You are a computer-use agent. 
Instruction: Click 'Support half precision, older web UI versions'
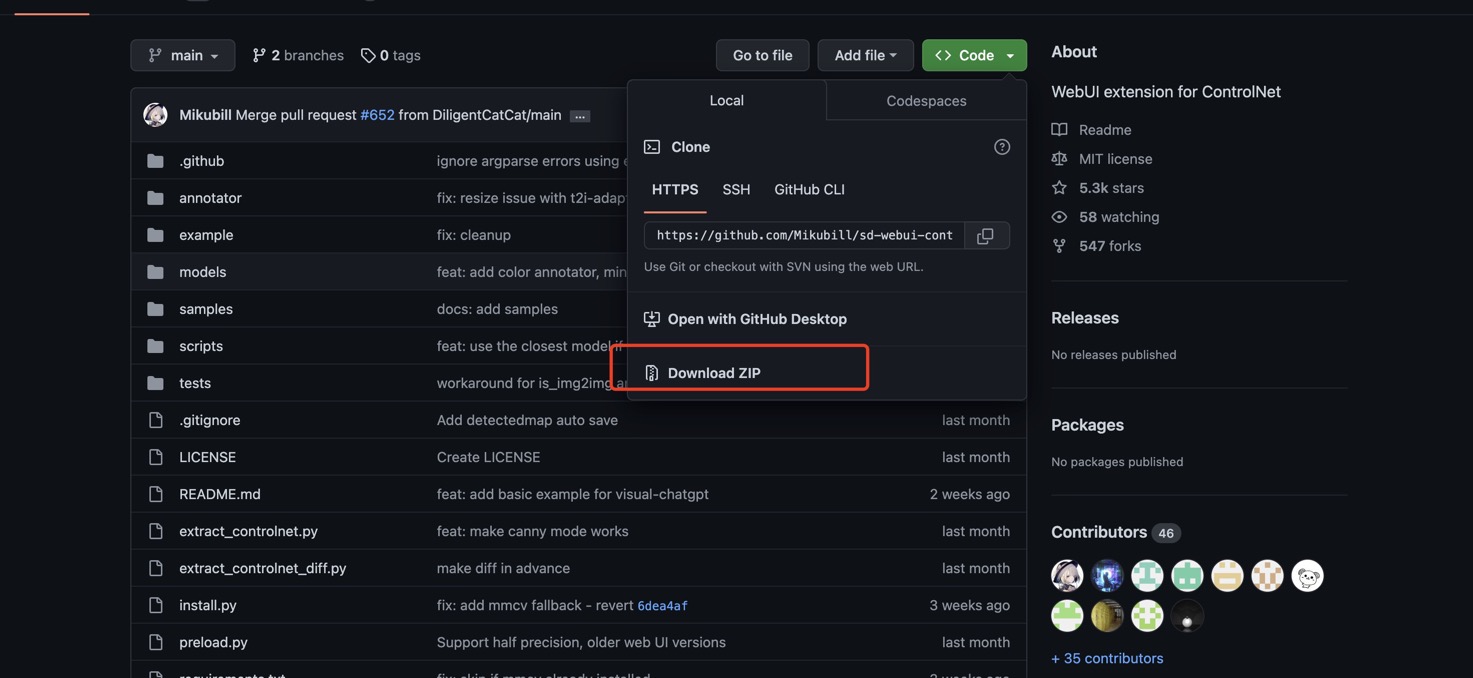point(581,642)
